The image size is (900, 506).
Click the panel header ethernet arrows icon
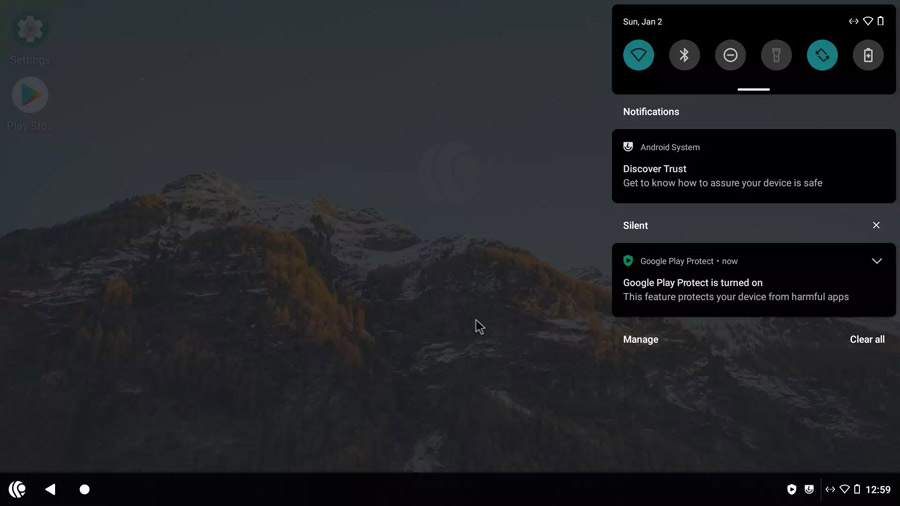point(854,21)
